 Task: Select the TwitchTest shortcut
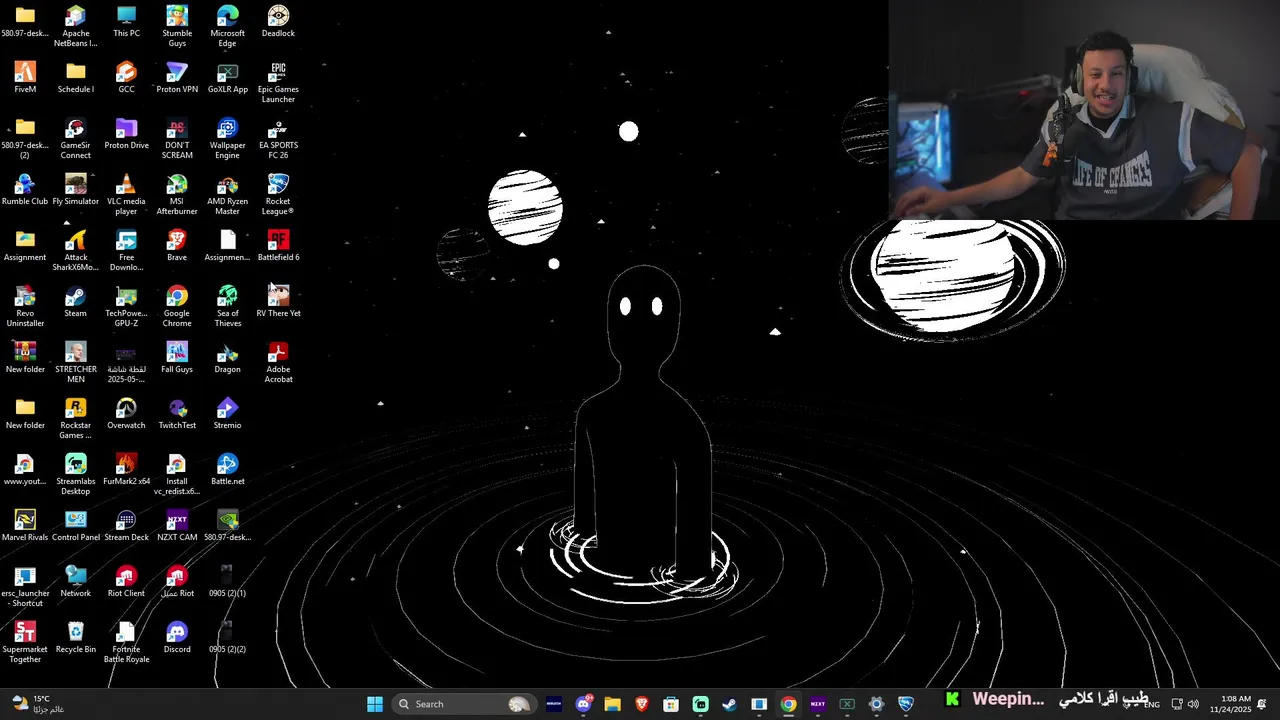177,413
